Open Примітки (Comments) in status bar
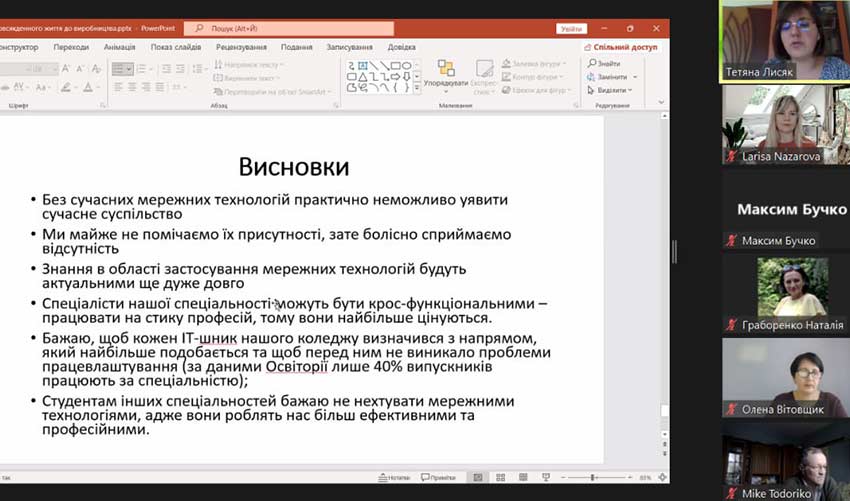Viewport: 850px width, 501px height. point(438,477)
